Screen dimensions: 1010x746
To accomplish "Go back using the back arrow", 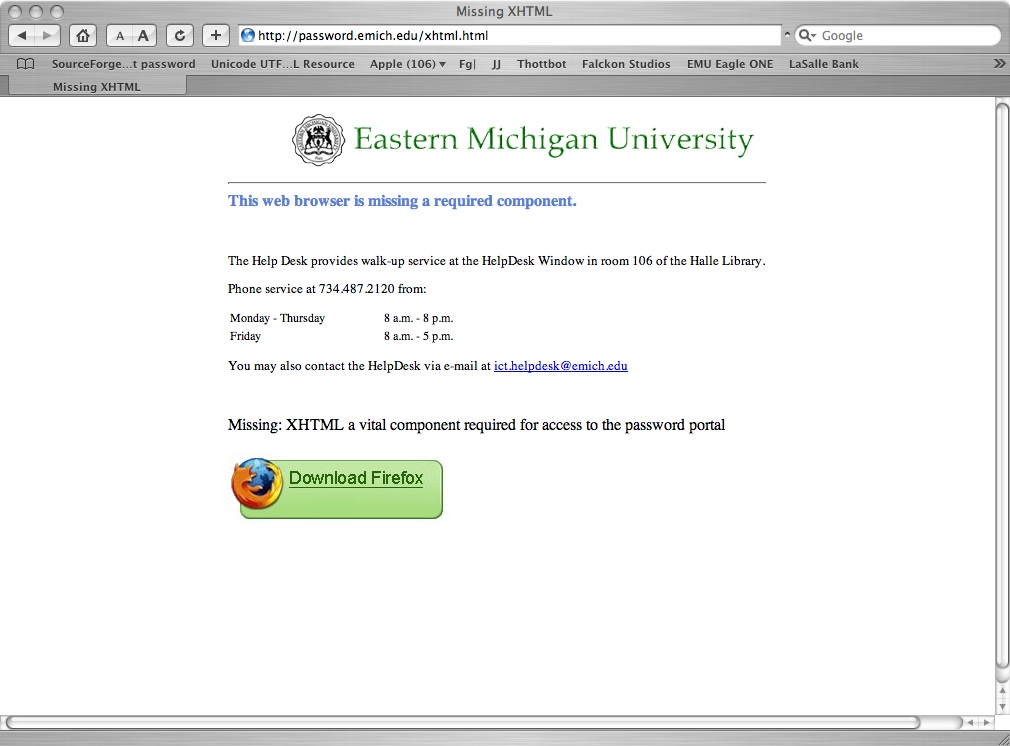I will tap(24, 35).
